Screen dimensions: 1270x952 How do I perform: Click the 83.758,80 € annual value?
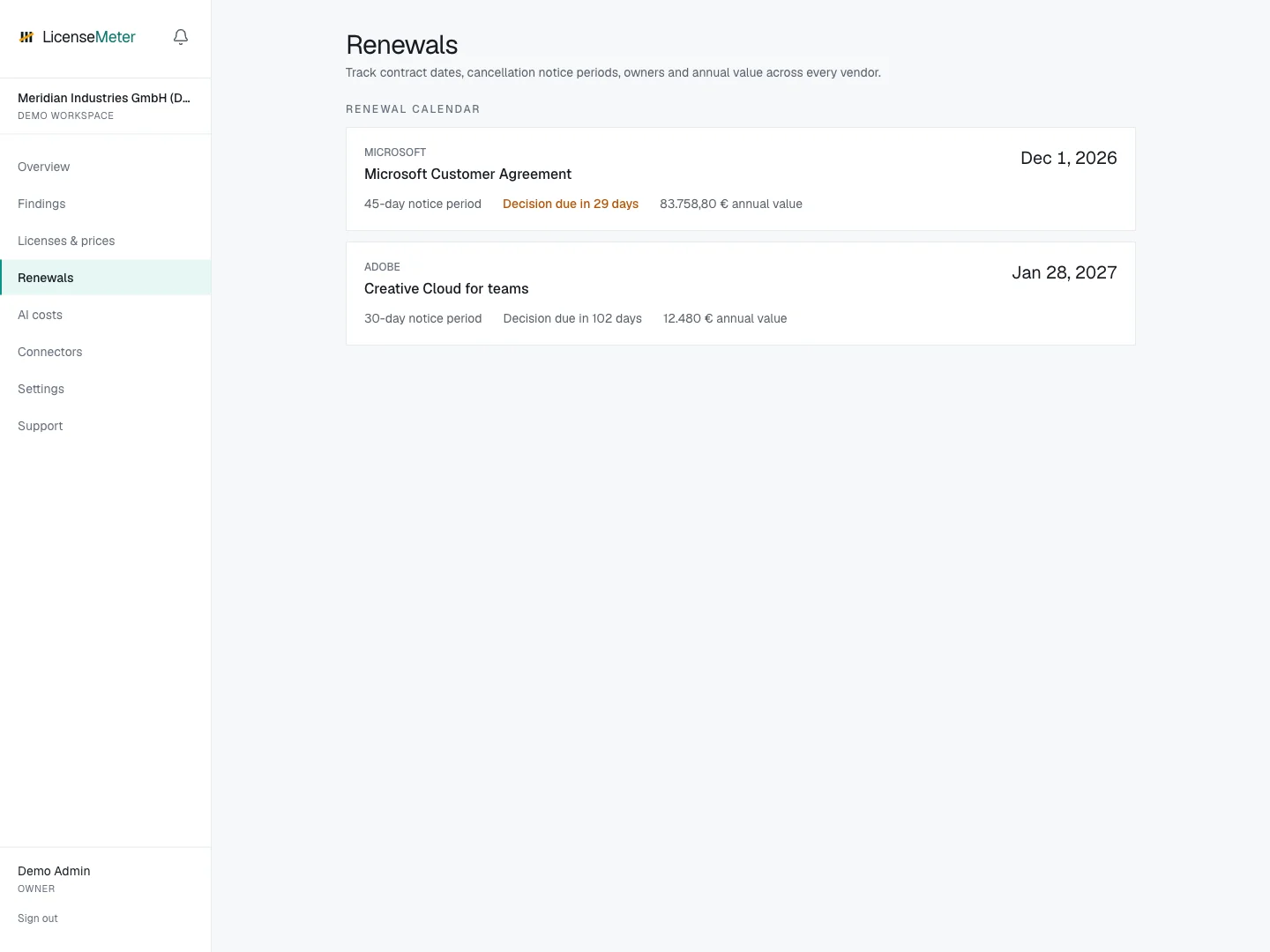point(731,204)
